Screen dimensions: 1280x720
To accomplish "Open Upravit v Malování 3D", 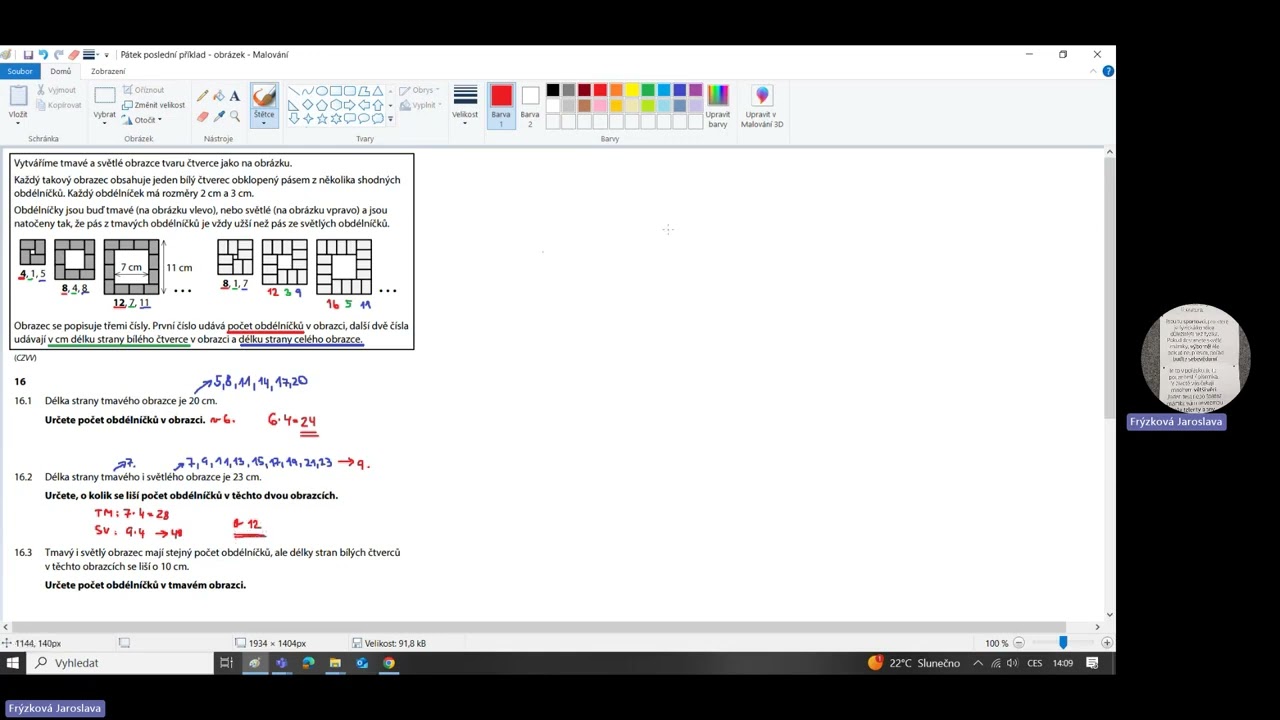I will pos(762,107).
